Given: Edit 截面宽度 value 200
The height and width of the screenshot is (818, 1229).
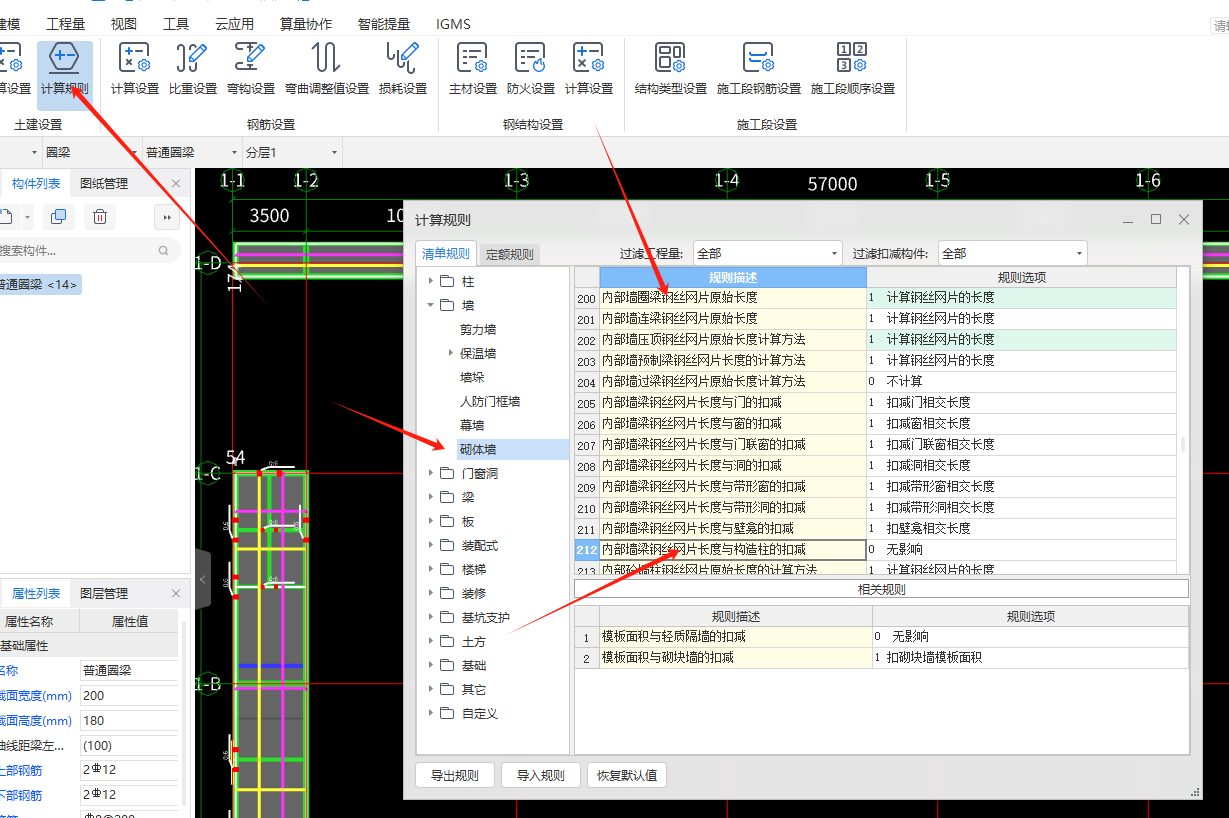Looking at the screenshot, I should [x=128, y=695].
